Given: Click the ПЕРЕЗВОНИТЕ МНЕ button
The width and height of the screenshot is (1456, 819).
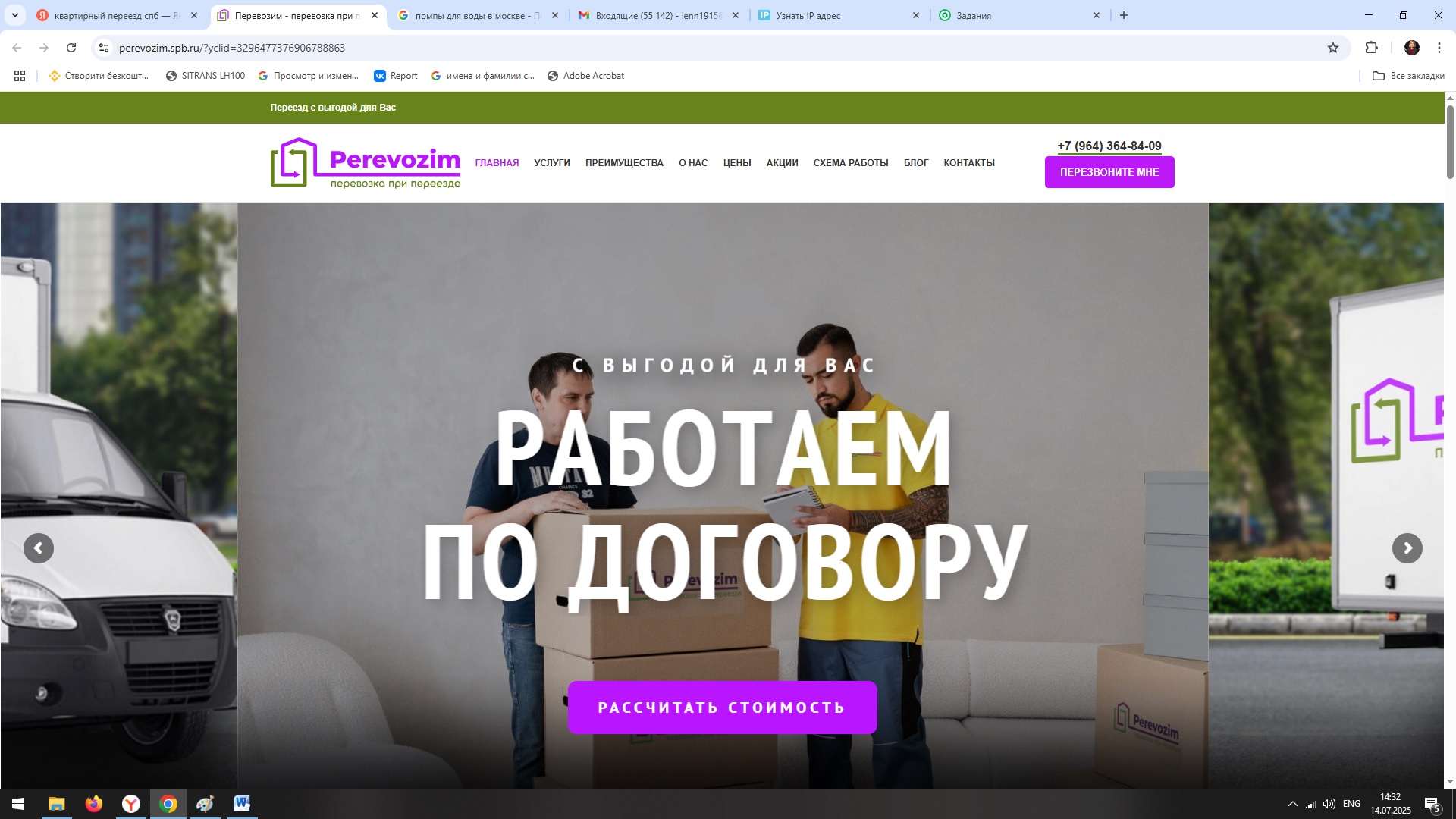Looking at the screenshot, I should [x=1109, y=172].
